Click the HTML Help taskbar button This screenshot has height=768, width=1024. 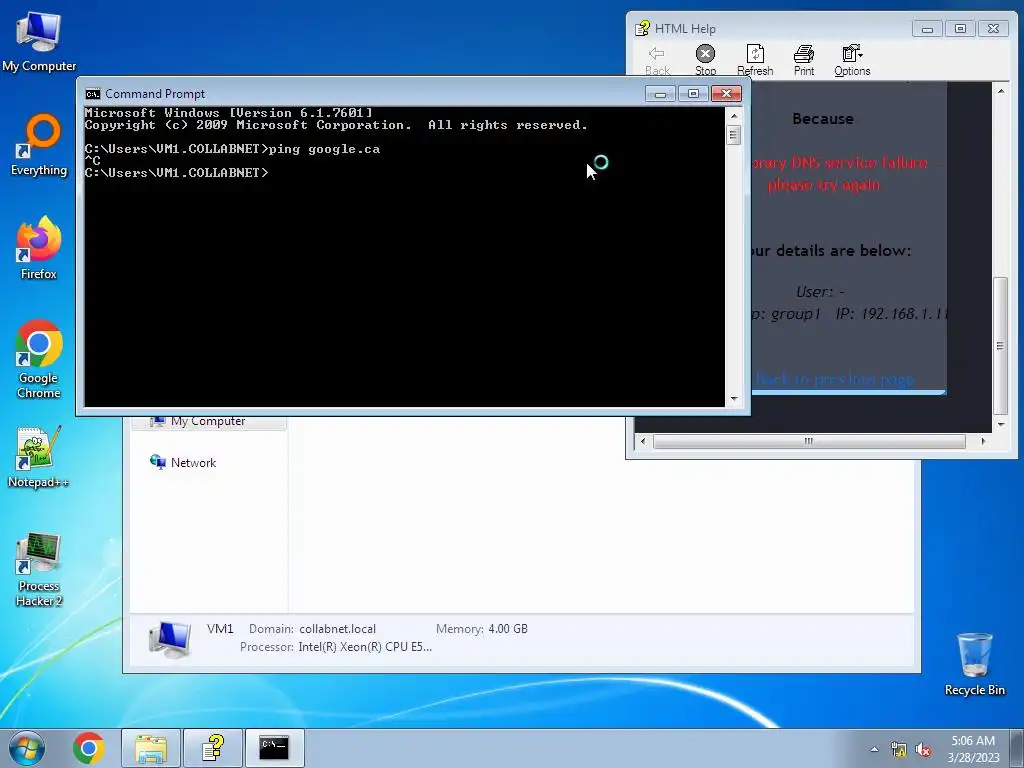click(x=213, y=748)
